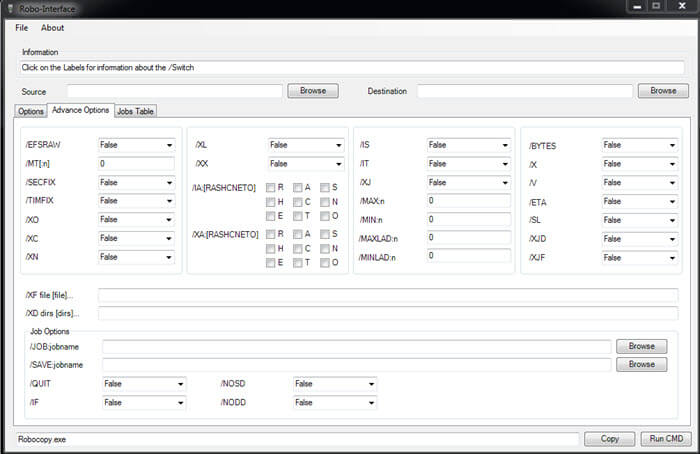Switch to the Options tab
Screen dimensions: 700x454
coord(31,111)
